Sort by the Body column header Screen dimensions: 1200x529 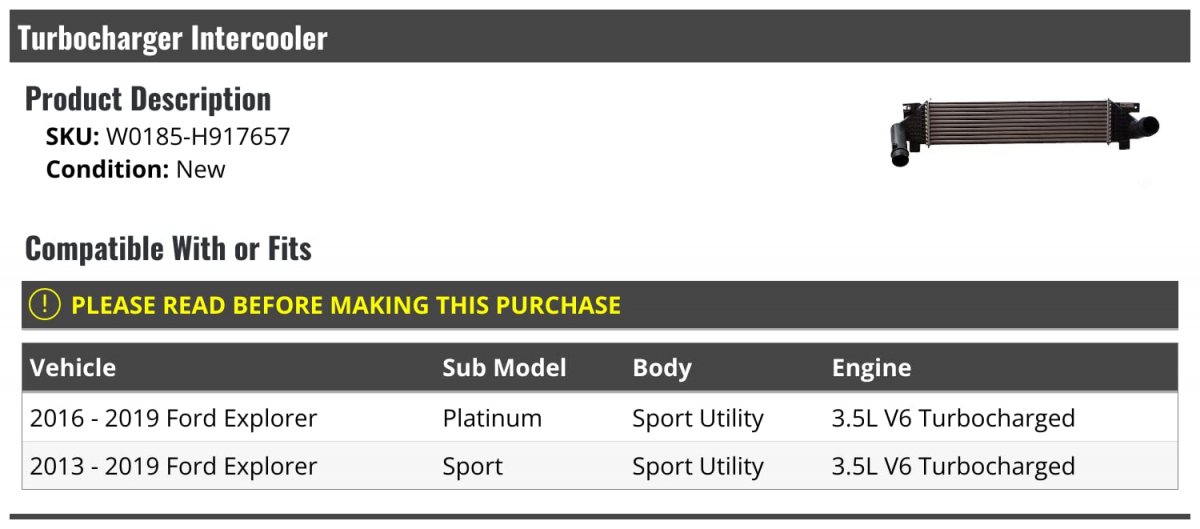(662, 368)
